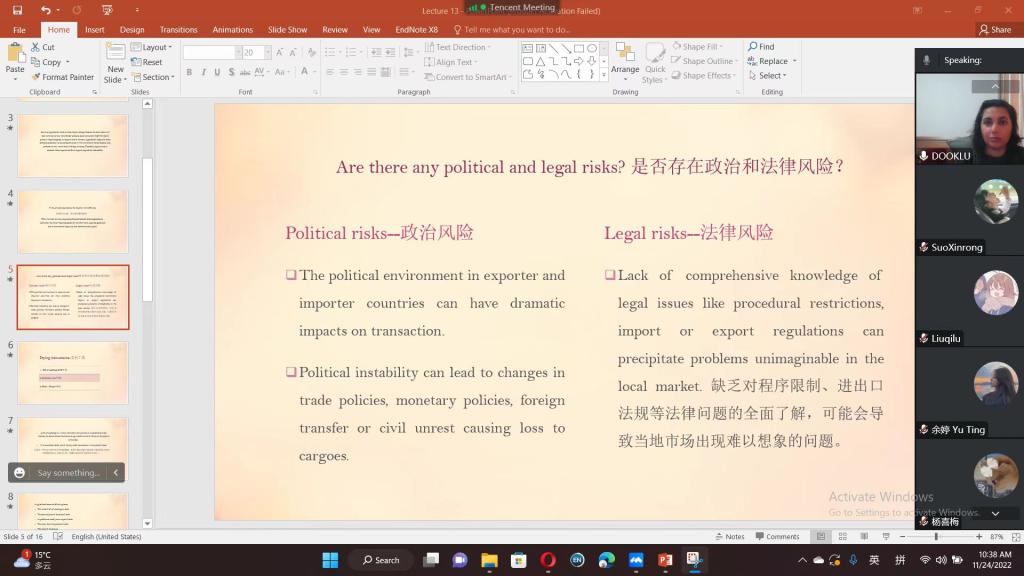Open the emoji picker in chat box
The width and height of the screenshot is (1024, 576).
[x=20, y=472]
